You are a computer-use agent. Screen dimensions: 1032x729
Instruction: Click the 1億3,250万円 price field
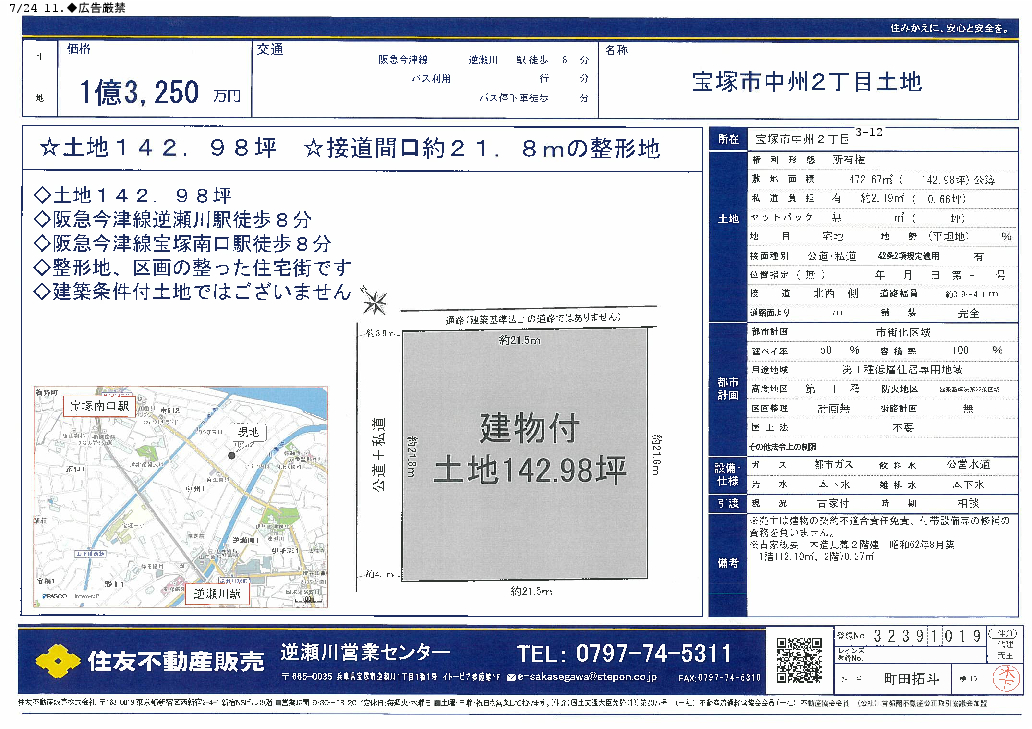160,93
